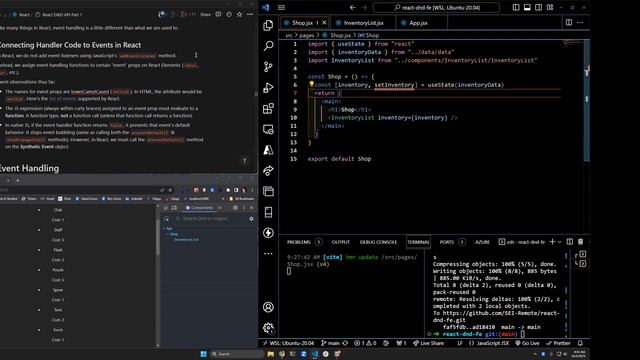
Task: Click Go Live in the status bar
Action: [527, 343]
